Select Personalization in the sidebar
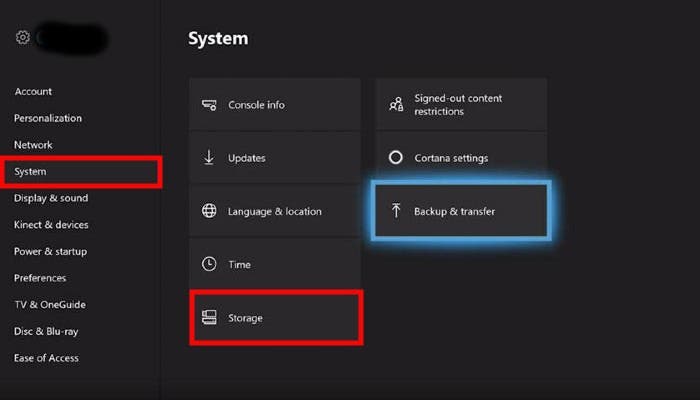This screenshot has height=400, width=700. tap(48, 118)
